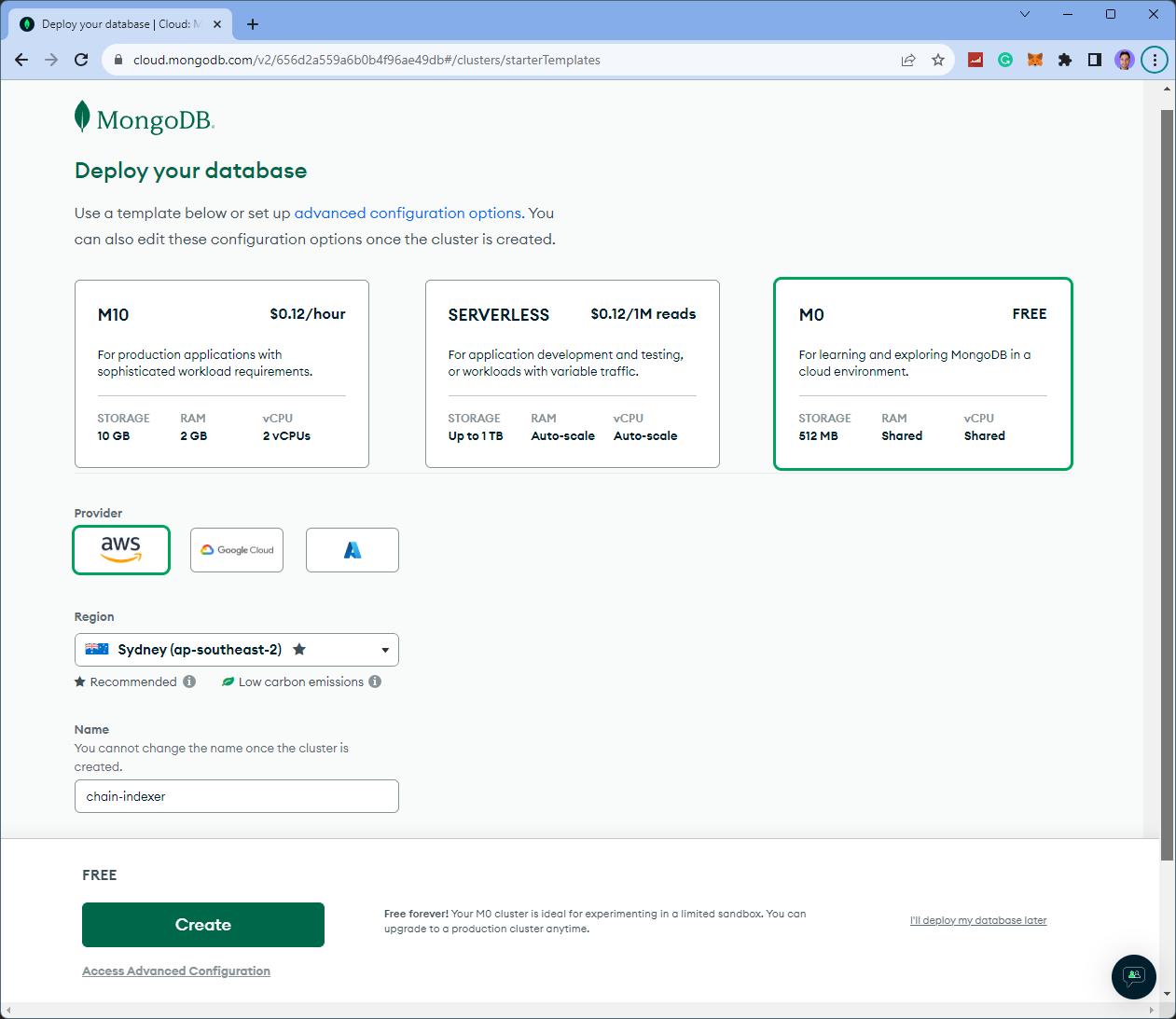Screen dimensions: 1176x1019
Task: Click the scrollbar down arrow
Action: (x=1168, y=994)
